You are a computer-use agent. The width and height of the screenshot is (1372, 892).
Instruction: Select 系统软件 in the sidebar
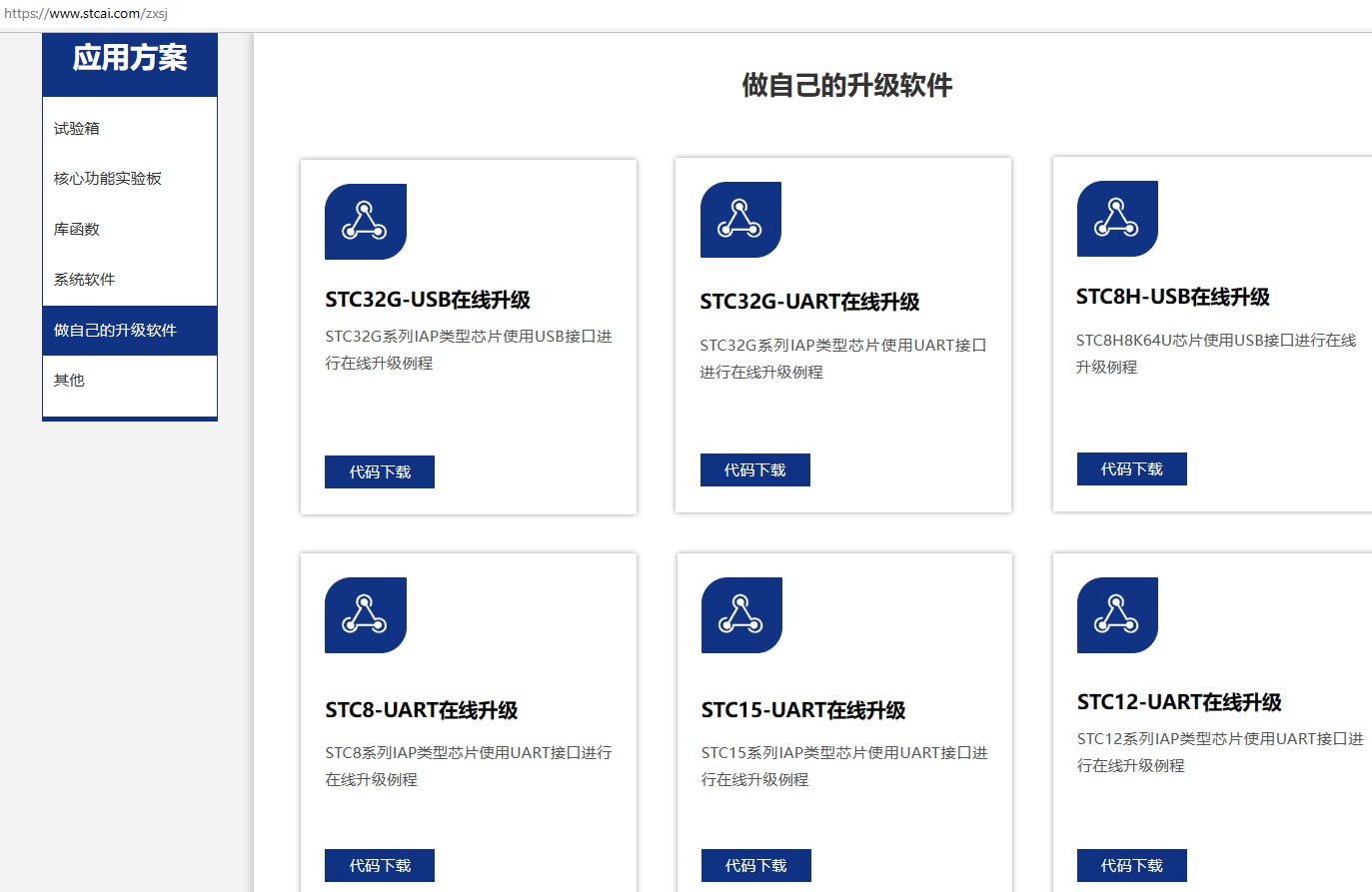(x=83, y=279)
